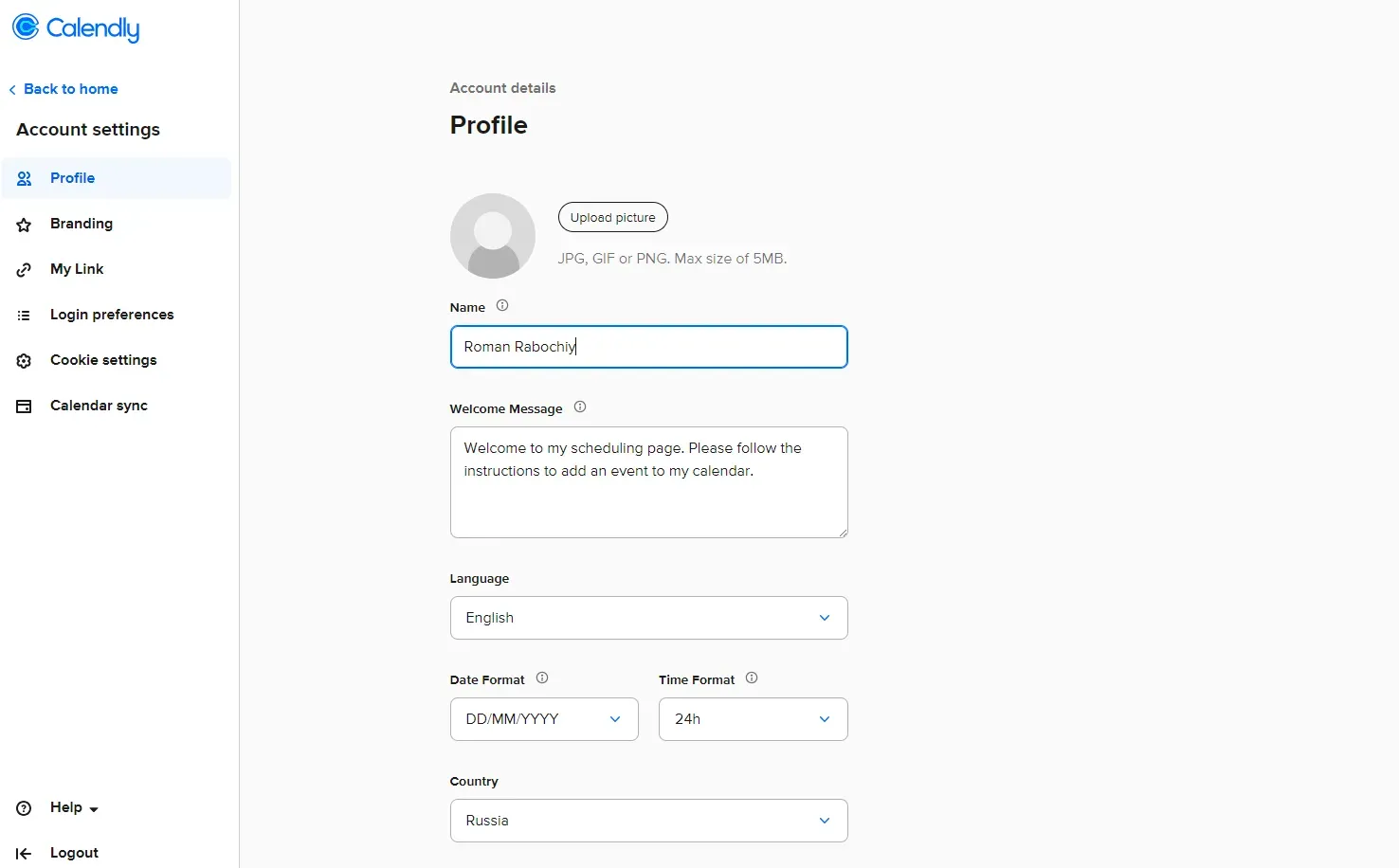Click the Welcome Message text area
This screenshot has height=868, width=1399.
648,493
